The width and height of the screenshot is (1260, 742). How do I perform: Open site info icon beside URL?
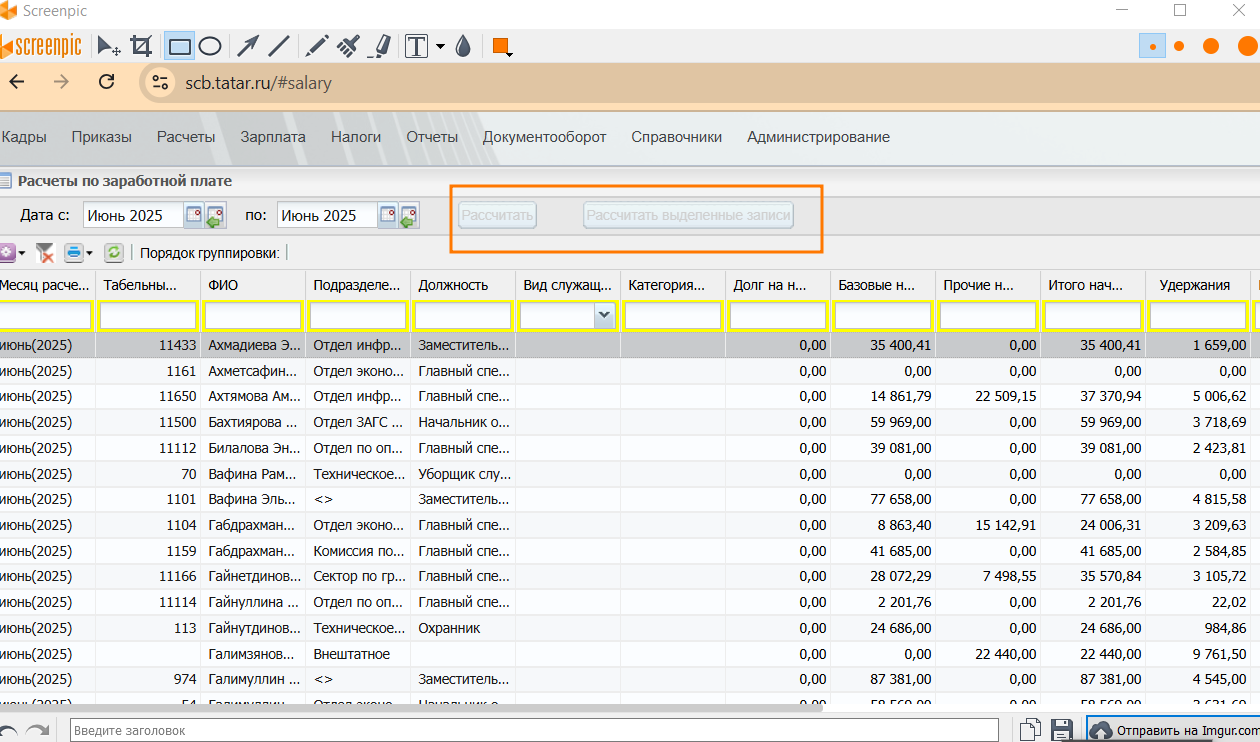pos(158,83)
